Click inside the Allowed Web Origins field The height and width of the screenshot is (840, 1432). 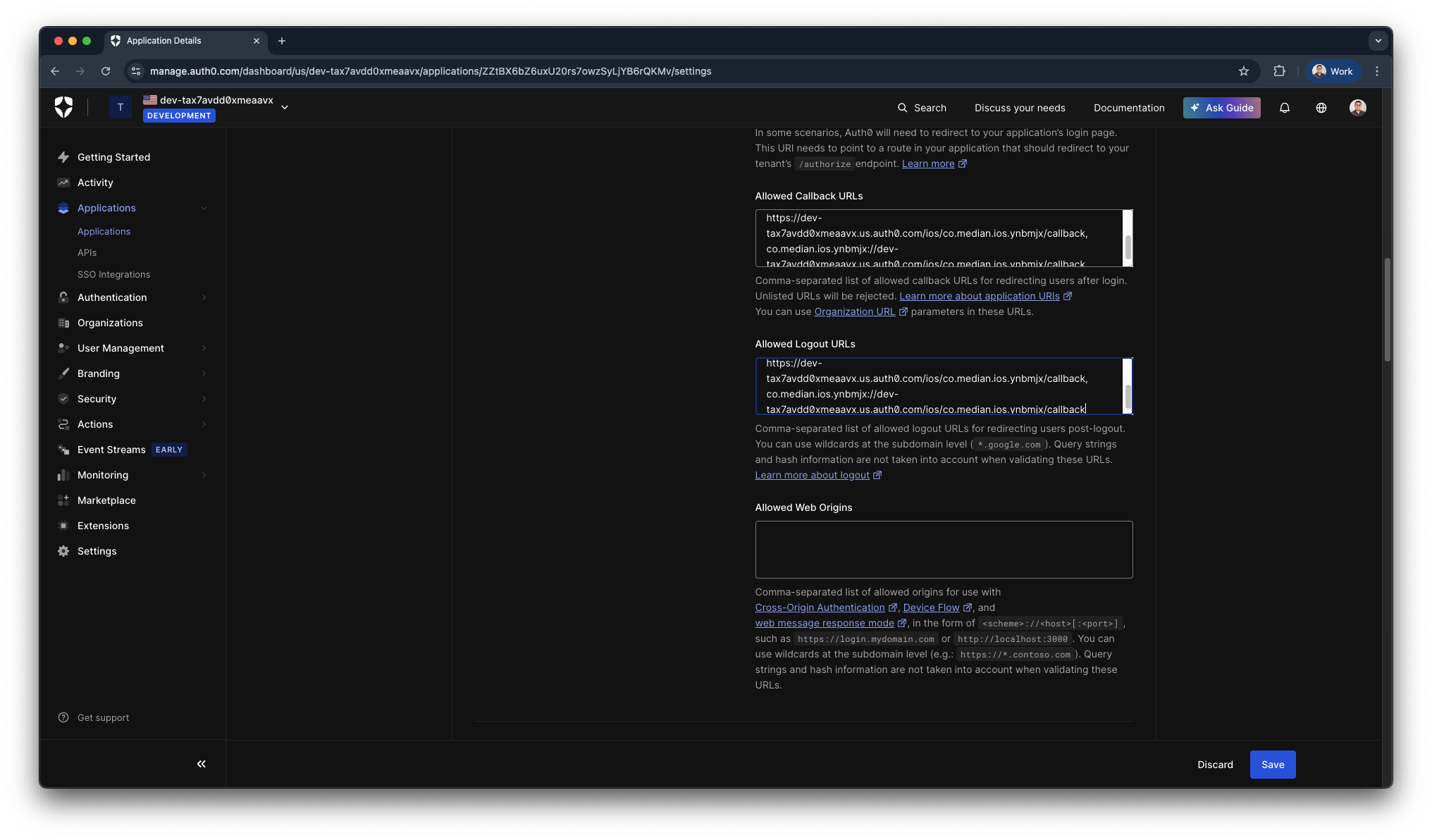coord(943,549)
